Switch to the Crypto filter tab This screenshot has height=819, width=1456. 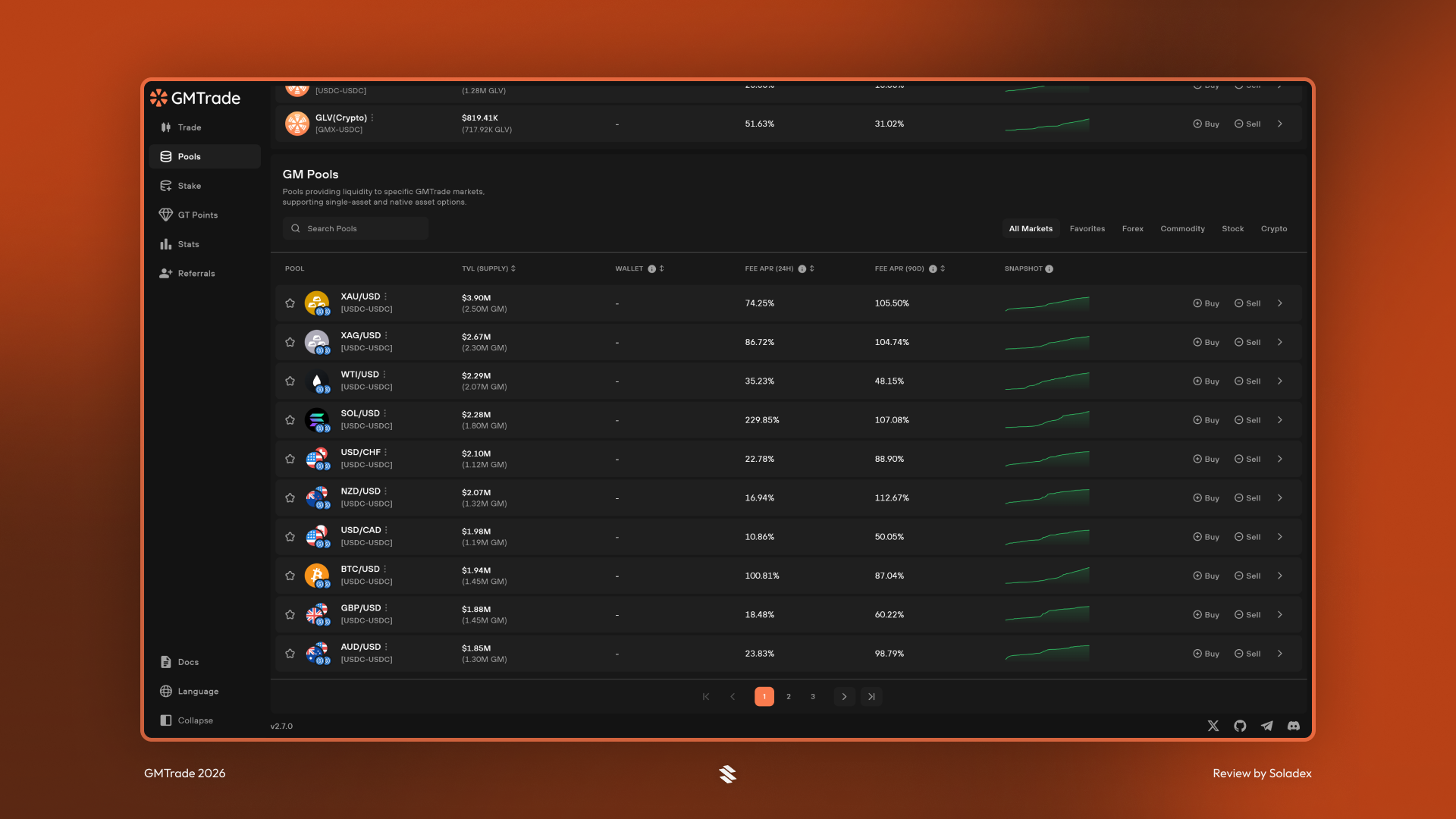1274,228
